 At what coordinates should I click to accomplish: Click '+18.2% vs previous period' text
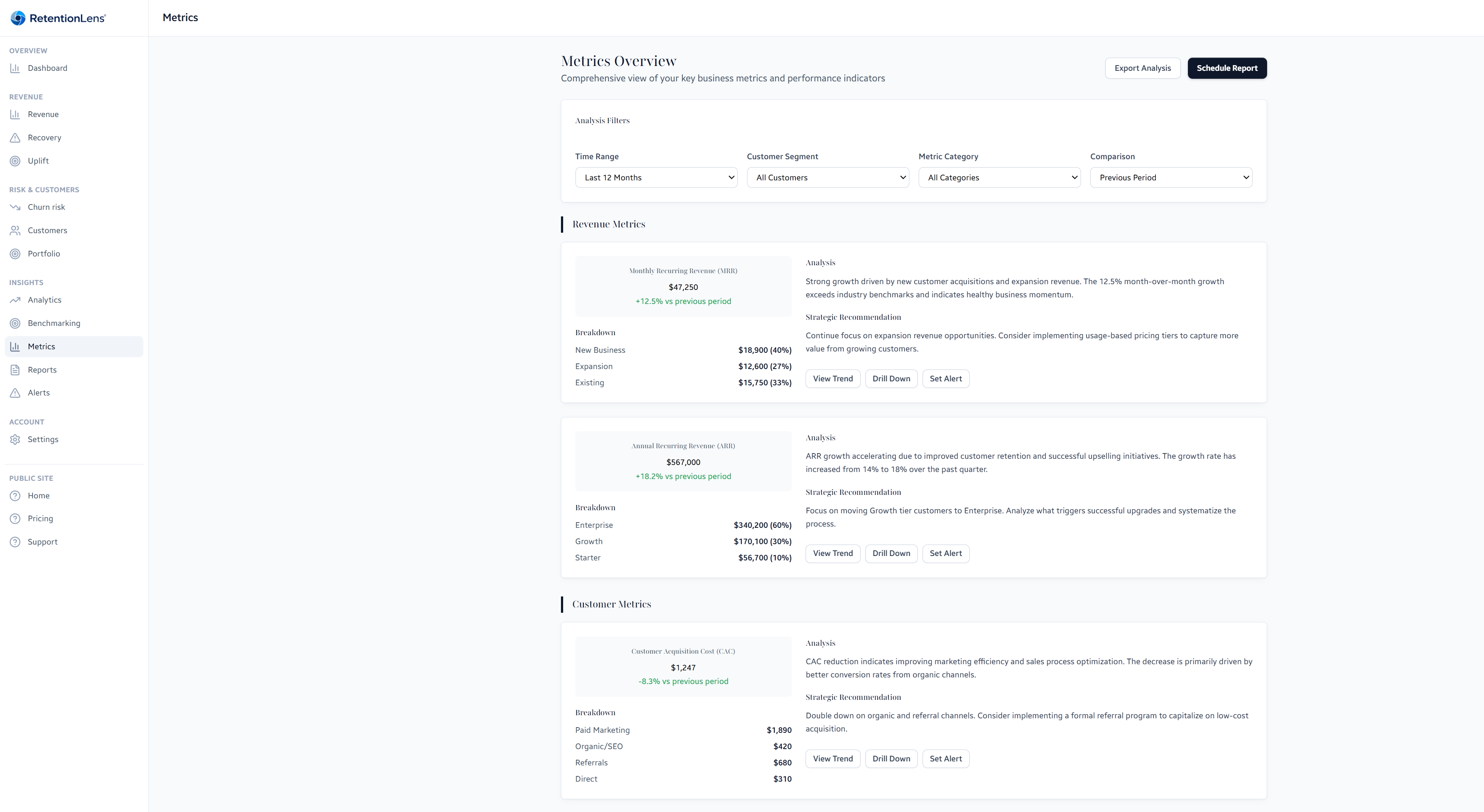pyautogui.click(x=683, y=476)
